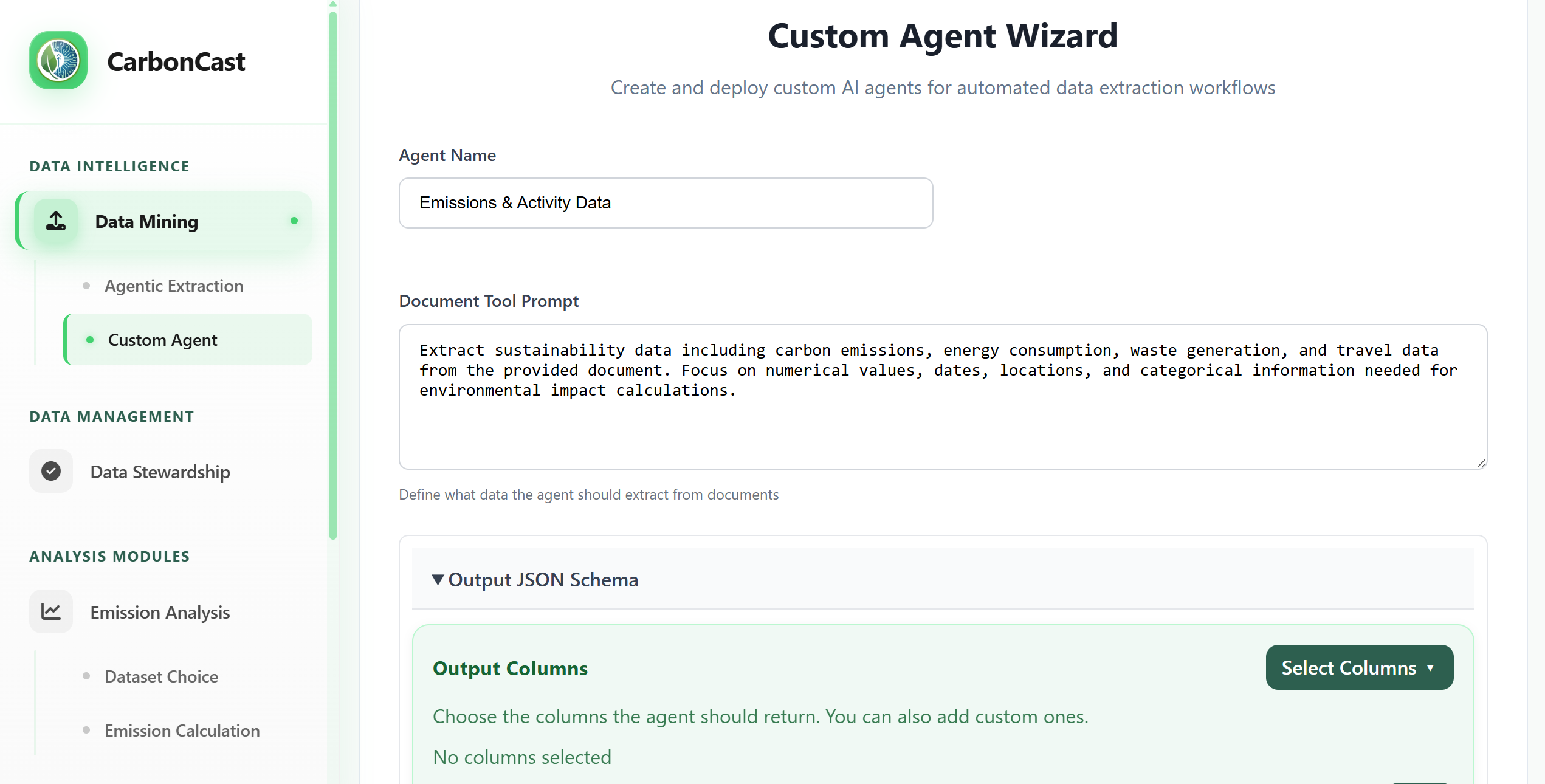Go to the Emission Calculation page
This screenshot has width=1545, height=784.
[x=182, y=731]
